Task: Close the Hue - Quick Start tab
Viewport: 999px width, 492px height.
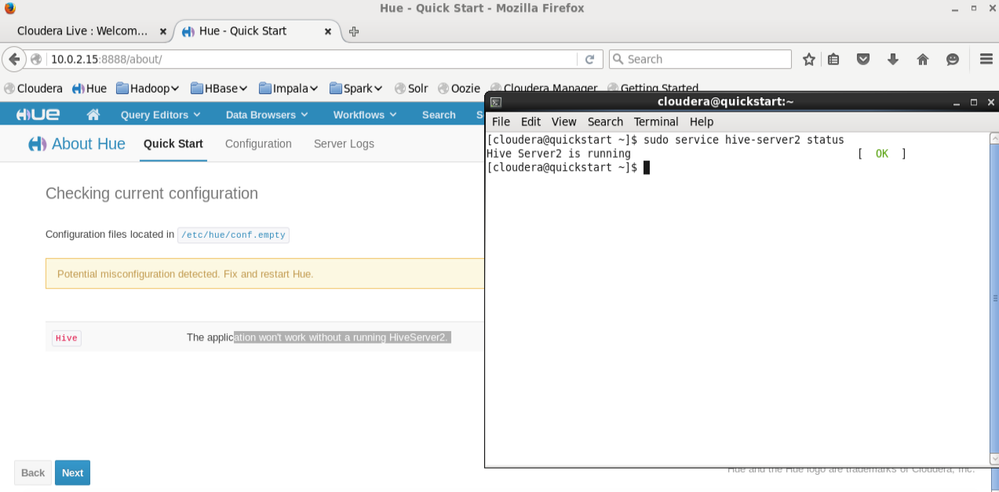Action: coord(328,31)
